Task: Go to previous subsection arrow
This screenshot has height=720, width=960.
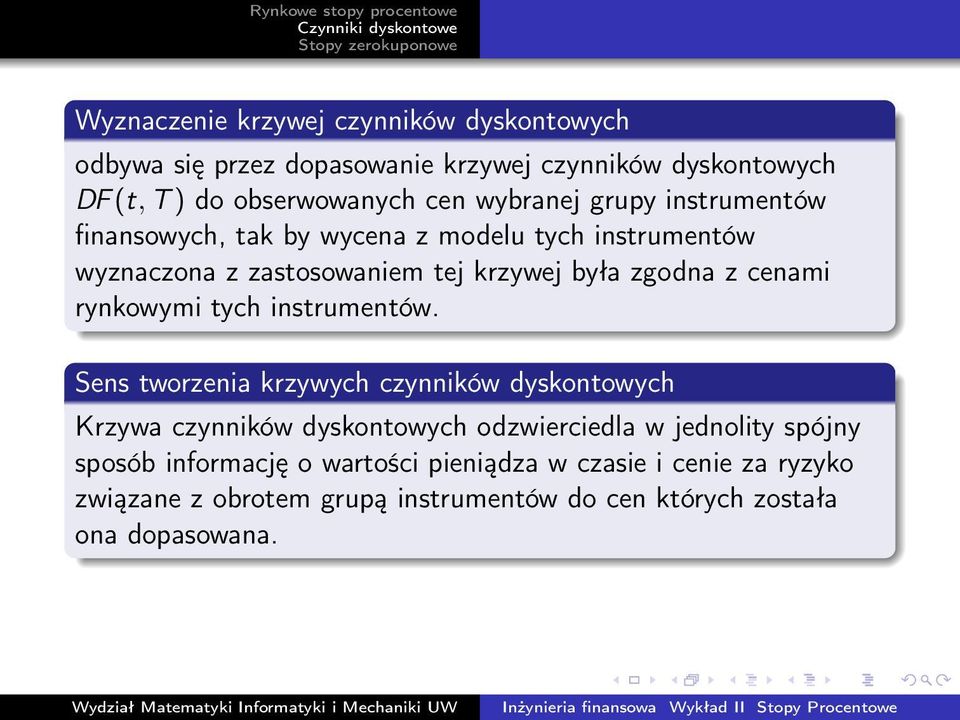Action: 733,680
